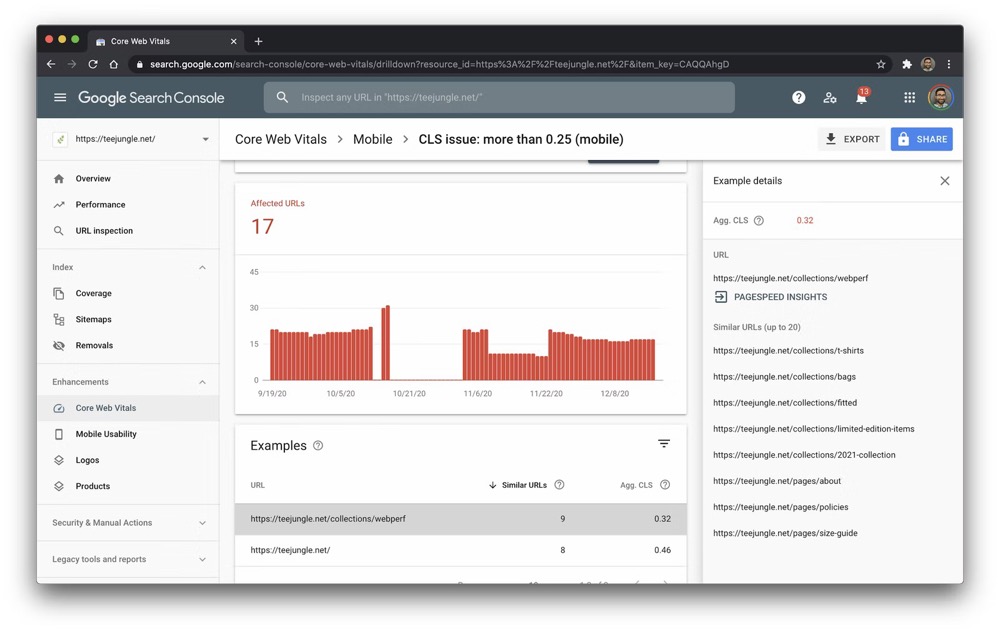This screenshot has height=632, width=1000.
Task: Click similar URL collections/2021-collection
Action: tap(804, 455)
